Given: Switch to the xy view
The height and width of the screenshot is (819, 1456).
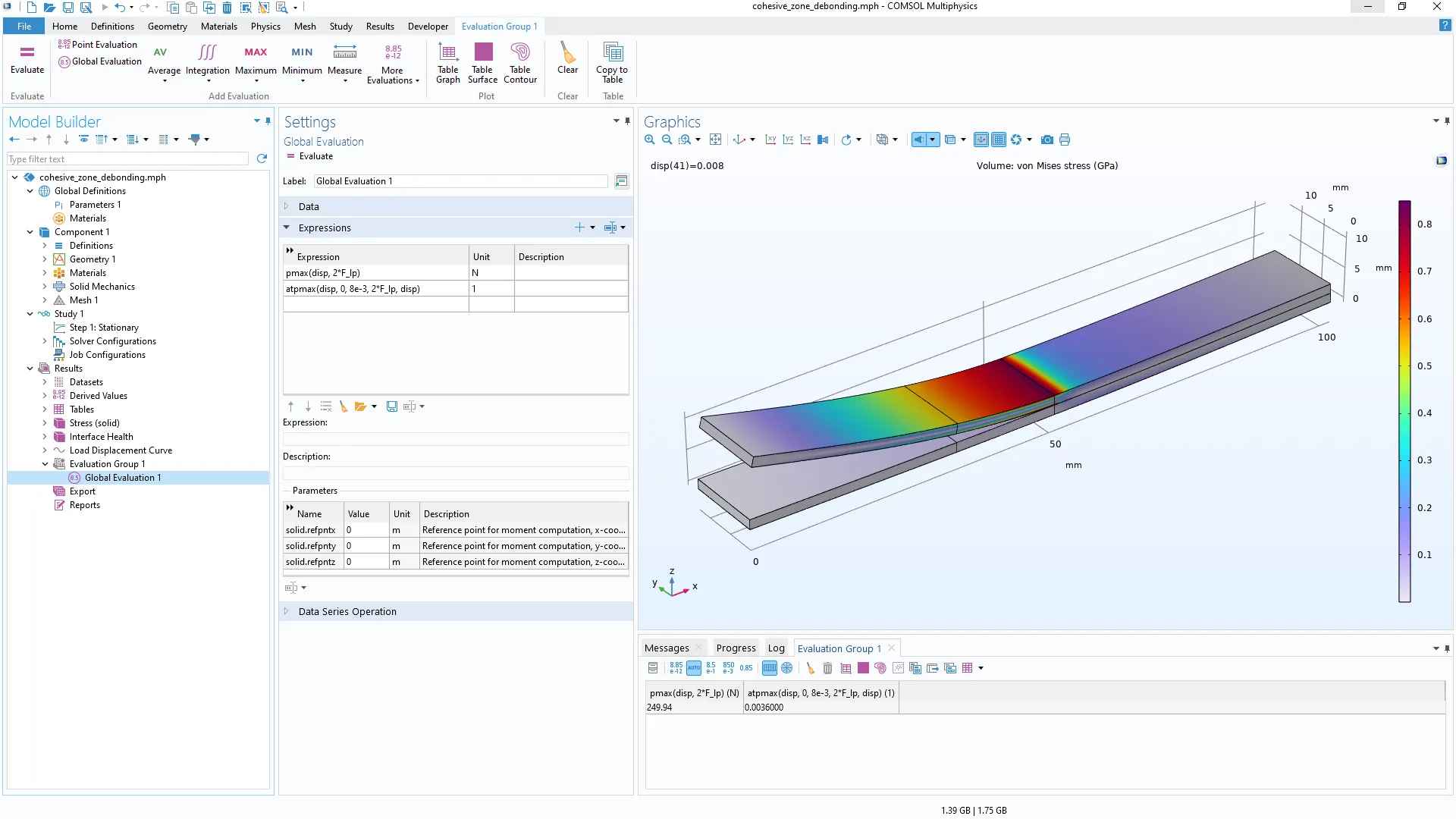Looking at the screenshot, I should tap(770, 140).
